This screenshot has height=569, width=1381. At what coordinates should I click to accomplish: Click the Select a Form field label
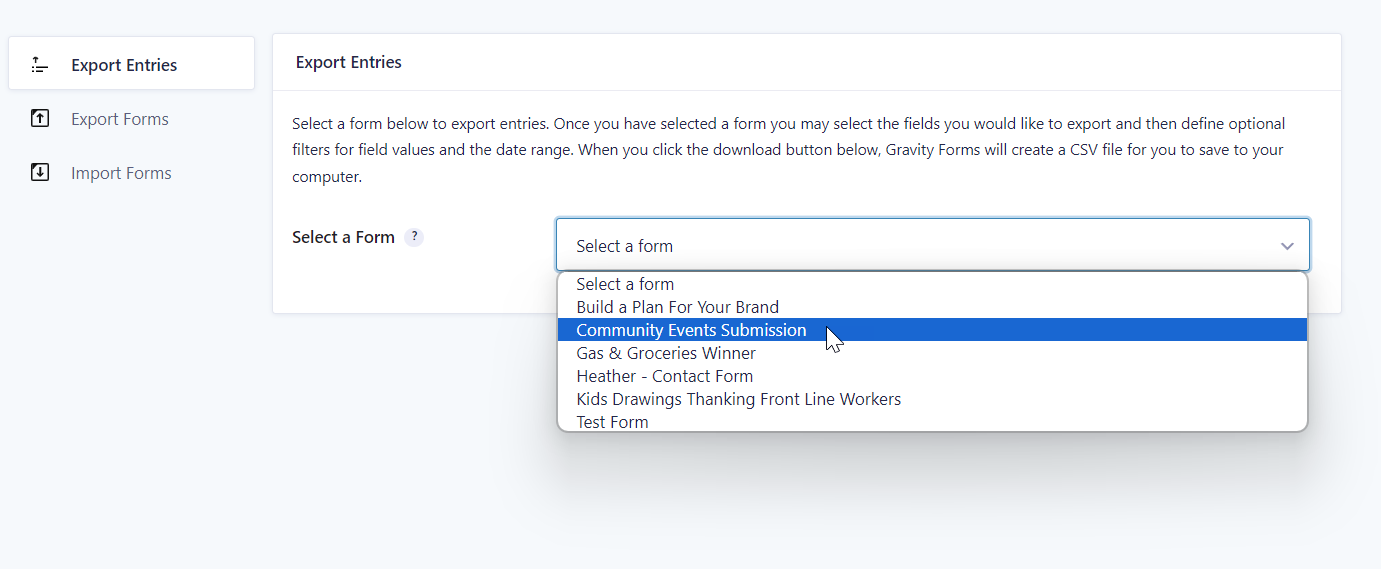[x=343, y=237]
